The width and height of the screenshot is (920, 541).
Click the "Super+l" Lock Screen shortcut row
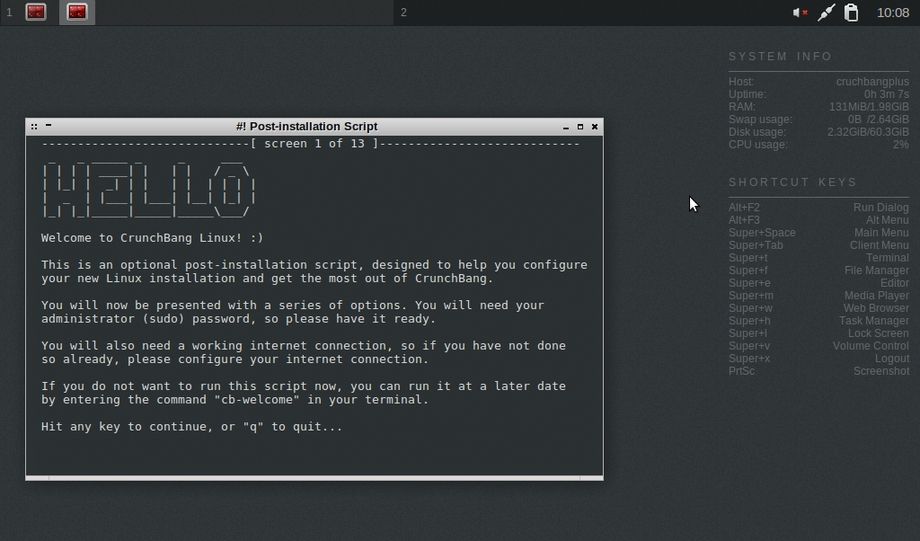(x=818, y=333)
